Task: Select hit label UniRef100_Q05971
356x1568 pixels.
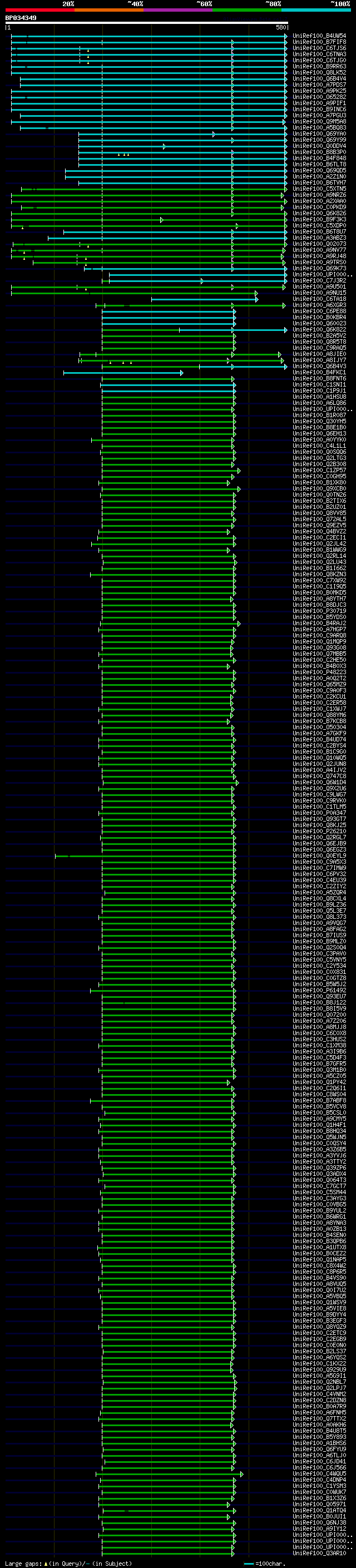Action: point(319,1504)
